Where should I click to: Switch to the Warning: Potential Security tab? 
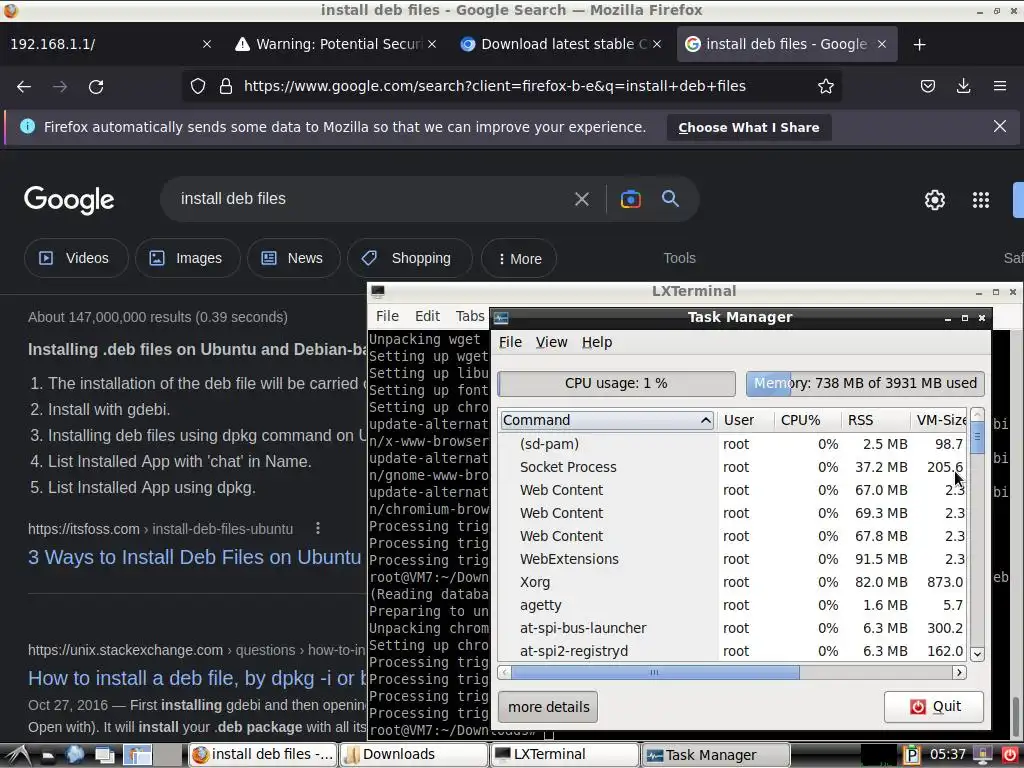(335, 44)
